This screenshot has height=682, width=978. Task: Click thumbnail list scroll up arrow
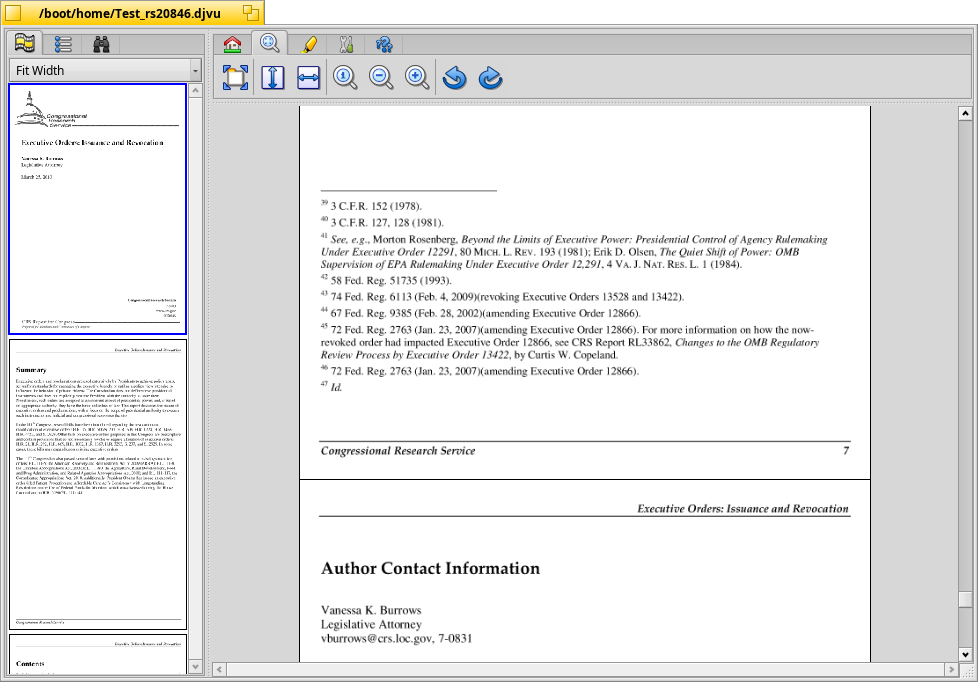195,90
